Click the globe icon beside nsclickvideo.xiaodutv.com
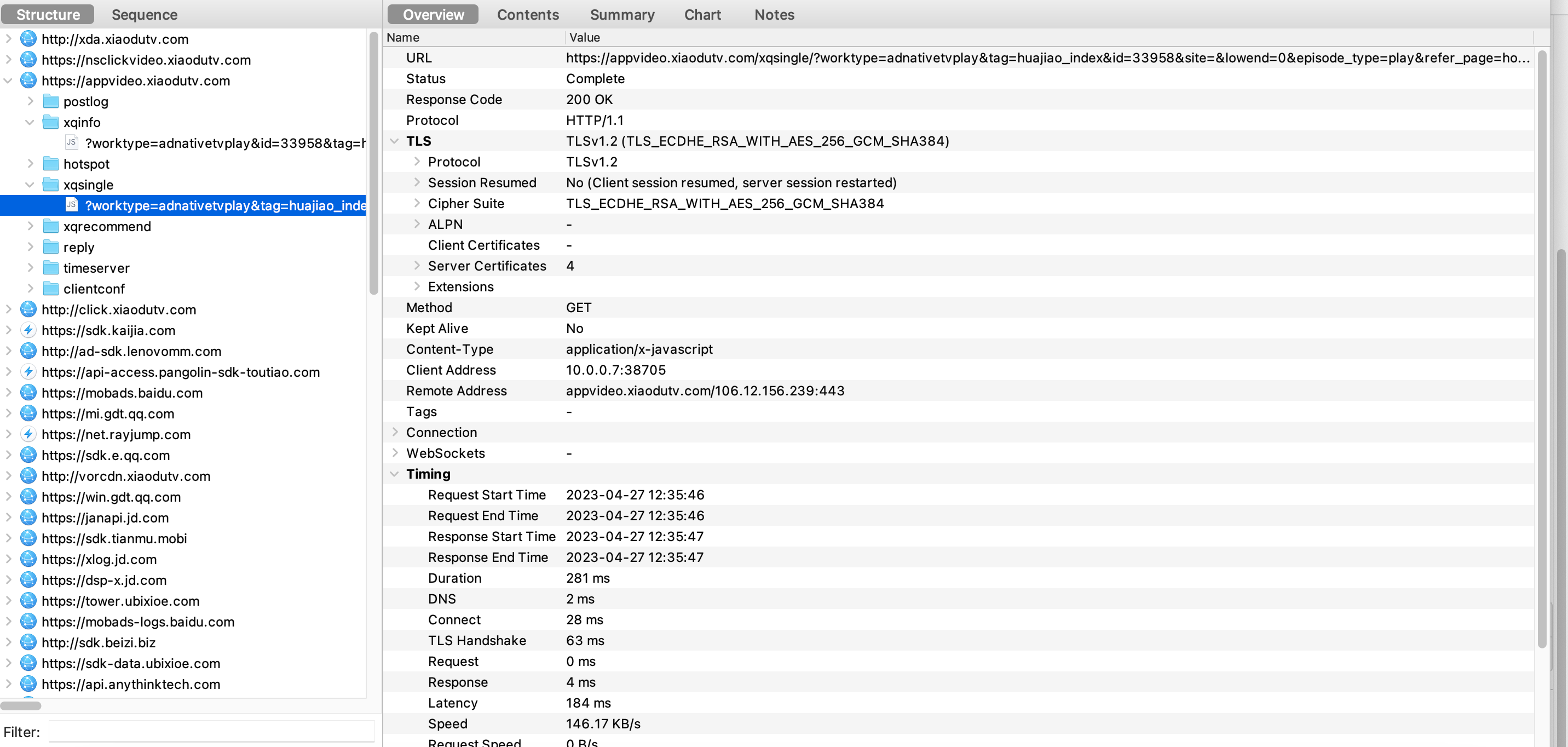1568x747 pixels. [28, 60]
